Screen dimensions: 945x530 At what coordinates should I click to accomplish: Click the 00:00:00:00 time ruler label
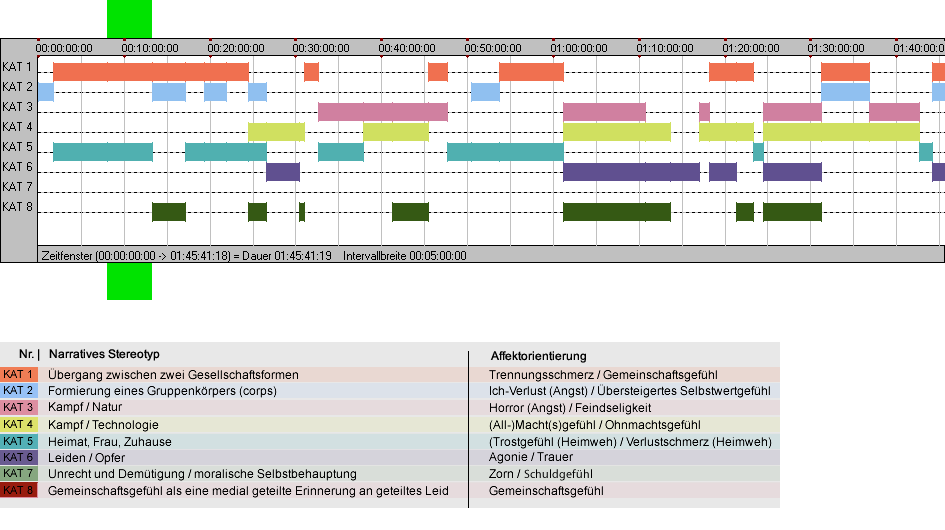click(x=64, y=48)
